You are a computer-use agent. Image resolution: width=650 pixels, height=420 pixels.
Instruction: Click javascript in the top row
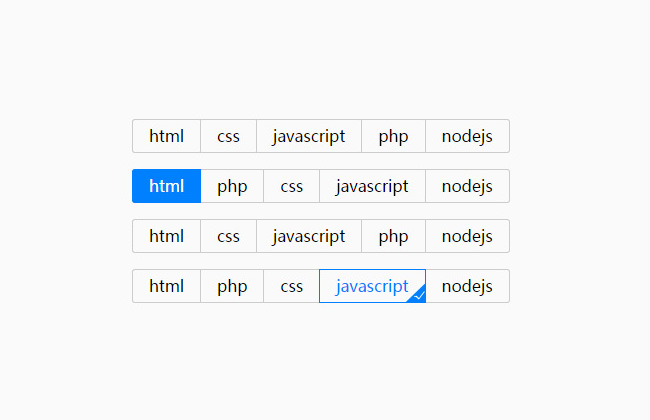coord(309,136)
